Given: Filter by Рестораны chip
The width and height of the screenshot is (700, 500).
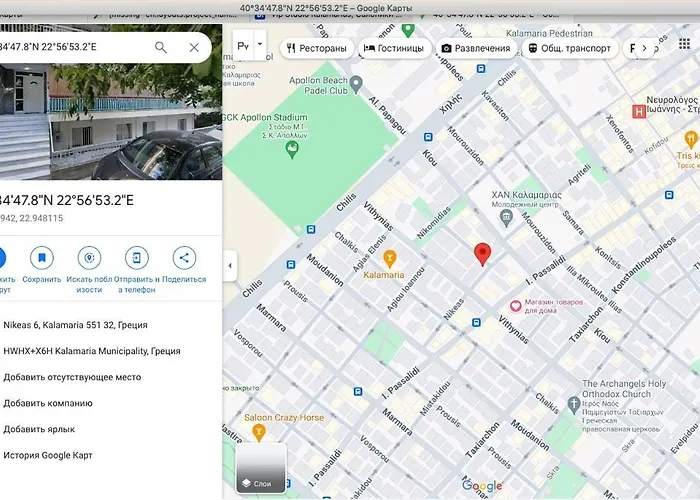Looking at the screenshot, I should [317, 48].
